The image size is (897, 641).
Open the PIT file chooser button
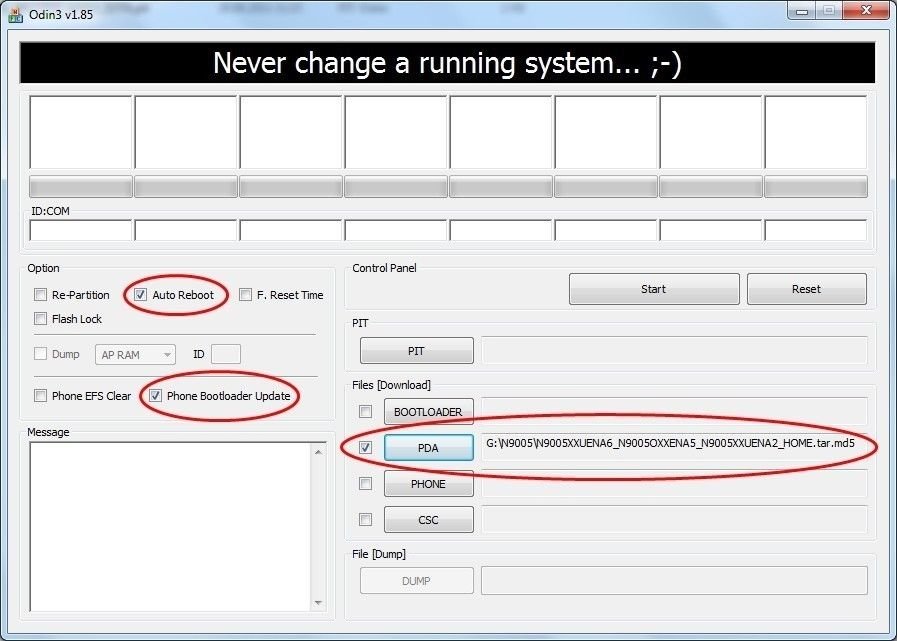pyautogui.click(x=416, y=351)
